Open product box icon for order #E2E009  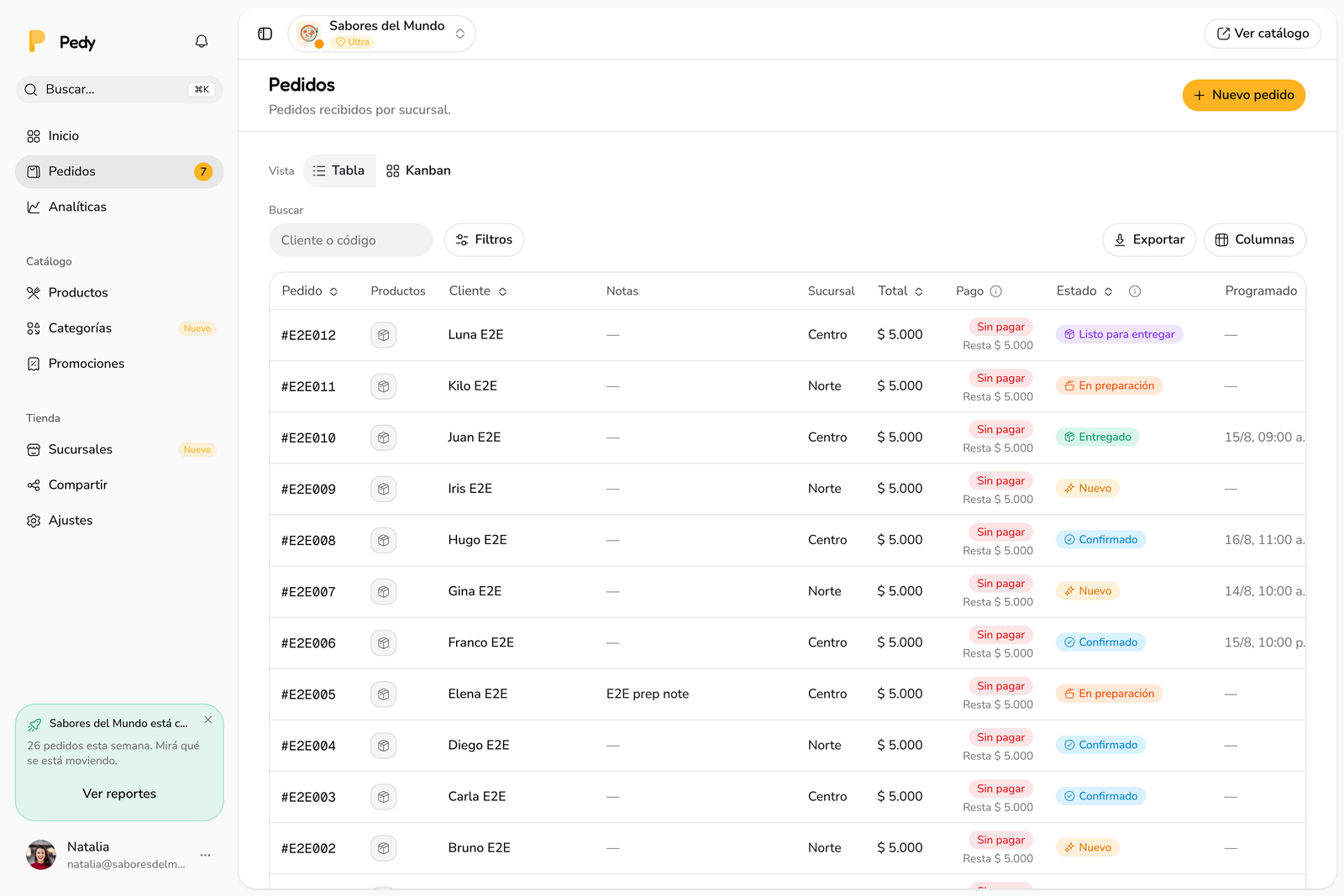click(x=384, y=489)
